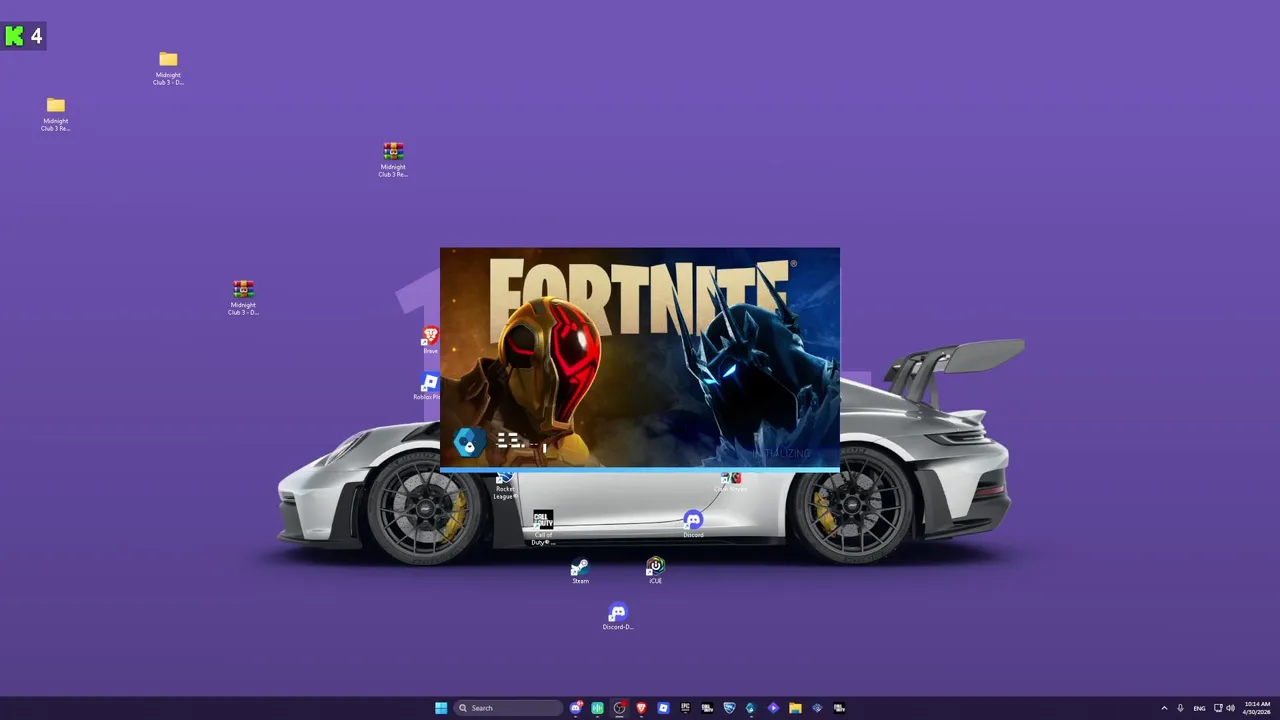Select the Discord-D... desktop shortcut
The width and height of the screenshot is (1280, 720).
[x=618, y=617]
